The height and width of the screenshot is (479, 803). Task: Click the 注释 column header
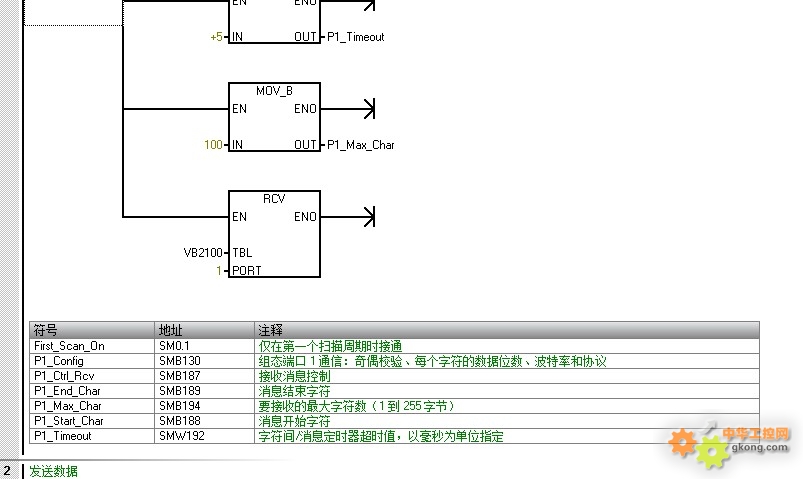pyautogui.click(x=507, y=330)
